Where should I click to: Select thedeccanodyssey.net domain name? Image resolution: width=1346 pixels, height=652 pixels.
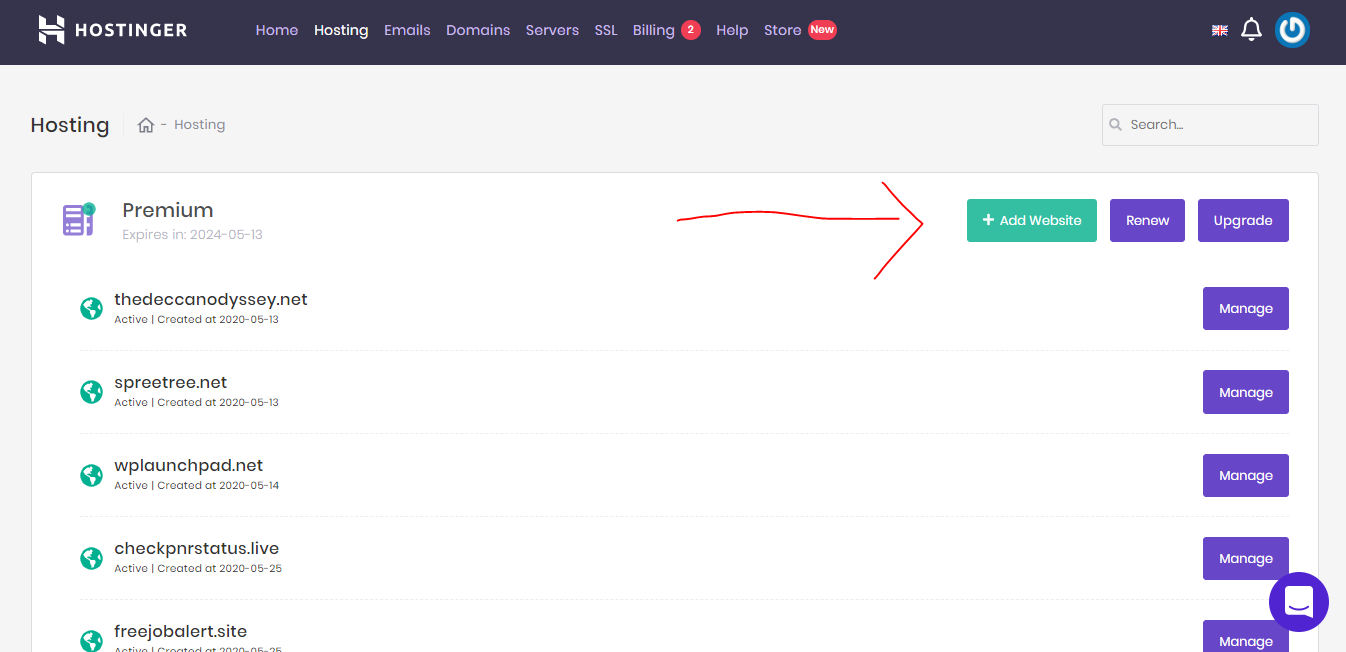point(211,299)
